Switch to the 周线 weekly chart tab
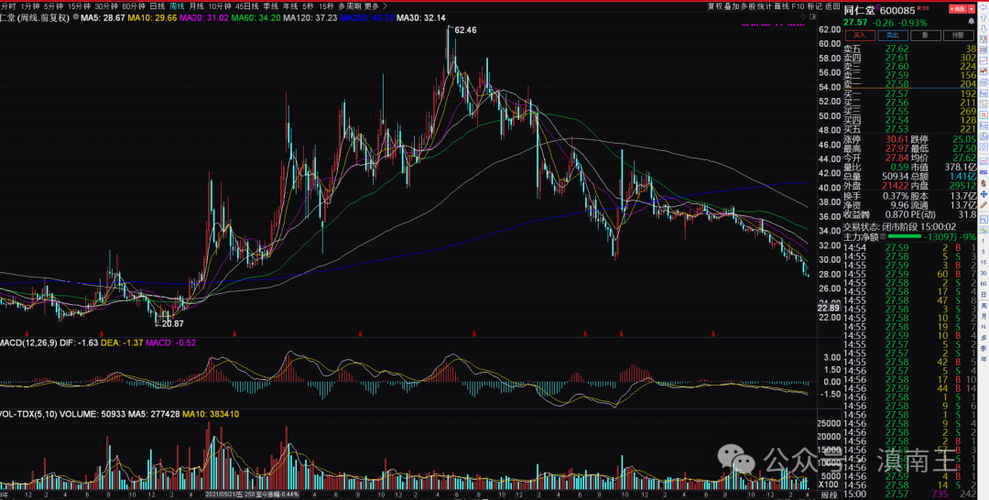The width and height of the screenshot is (989, 500). [177, 6]
